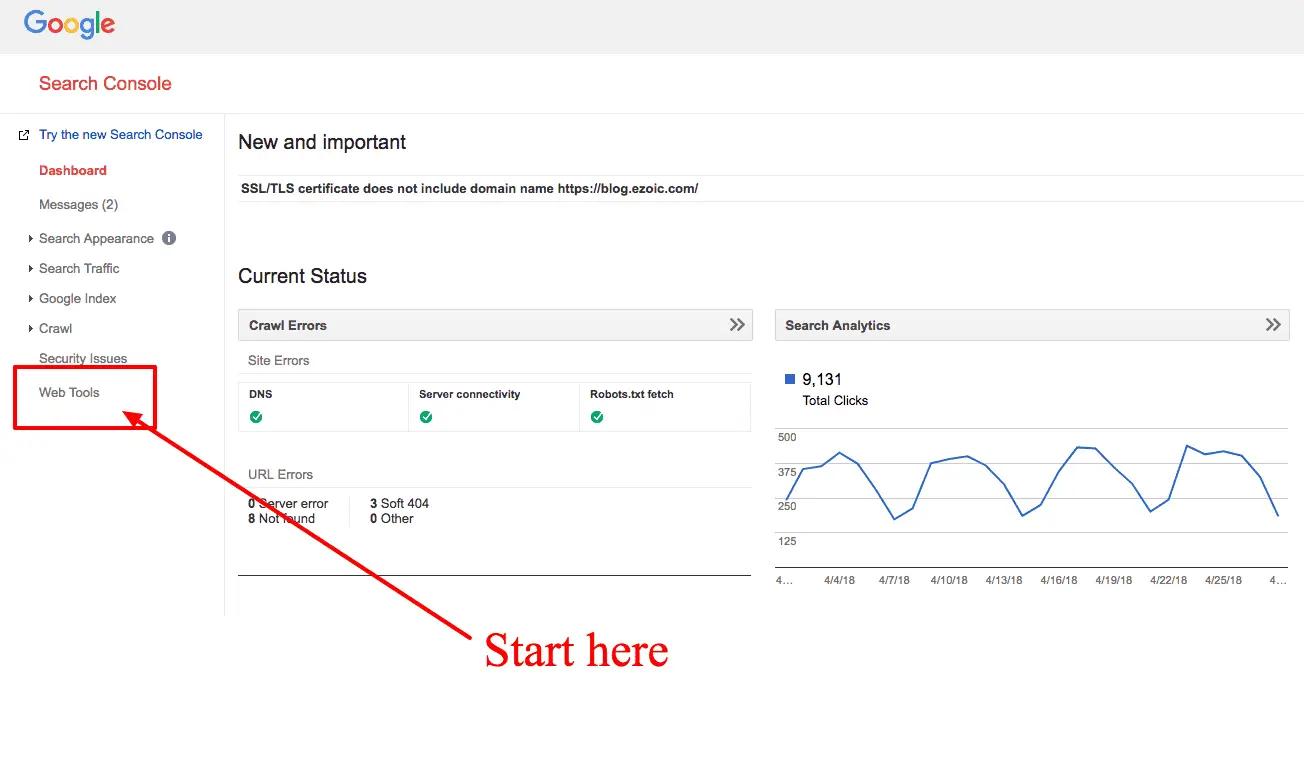Screen dimensions: 1304x762
Task: Click the Search Analytics panel header
Action: (x=1032, y=325)
